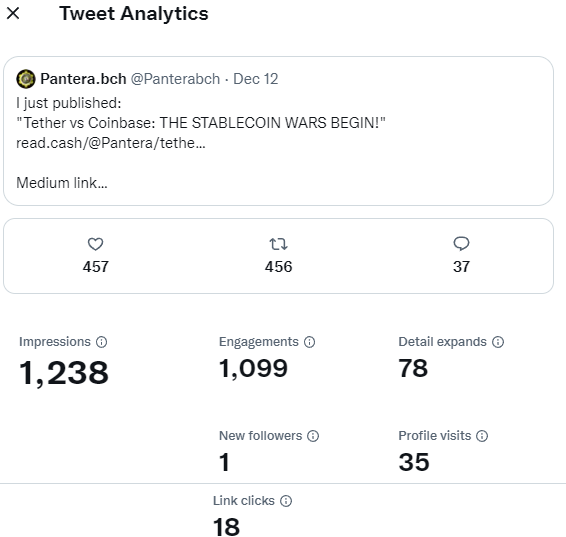Screen dimensions: 566x537
Task: Open the Impressions info icon
Action: [x=101, y=342]
